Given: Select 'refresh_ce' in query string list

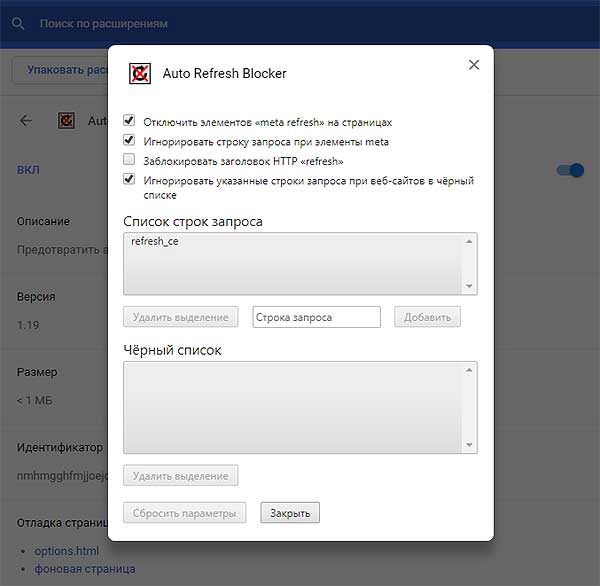Looking at the screenshot, I should (x=155, y=242).
